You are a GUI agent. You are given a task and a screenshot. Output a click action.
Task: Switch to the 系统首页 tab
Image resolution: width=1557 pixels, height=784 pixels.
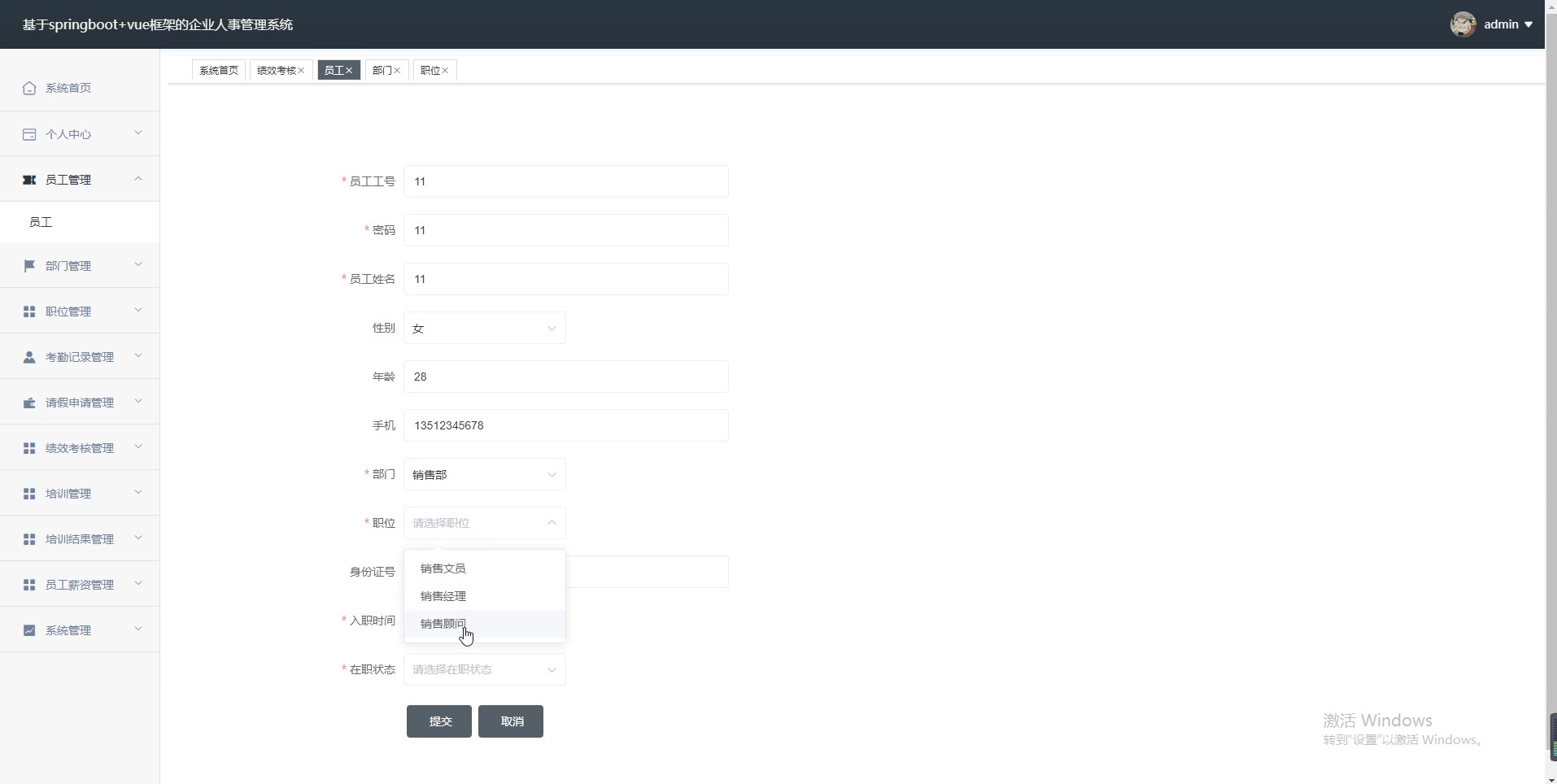click(x=219, y=71)
